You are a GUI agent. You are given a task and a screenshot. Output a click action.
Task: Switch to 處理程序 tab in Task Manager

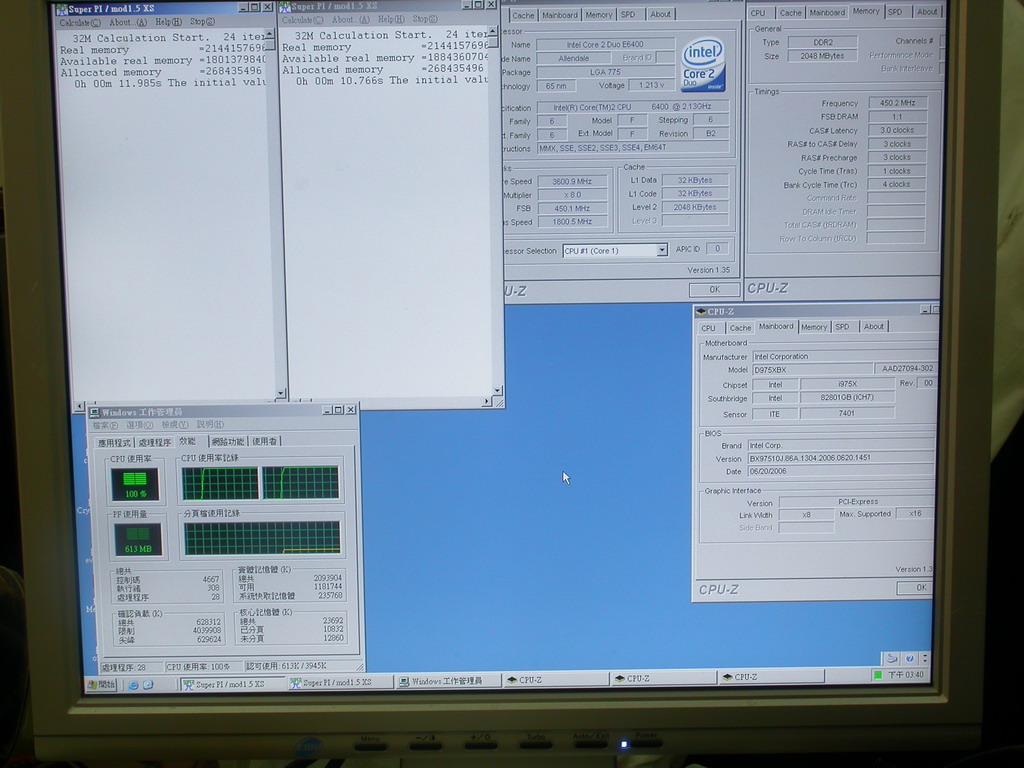pos(155,442)
